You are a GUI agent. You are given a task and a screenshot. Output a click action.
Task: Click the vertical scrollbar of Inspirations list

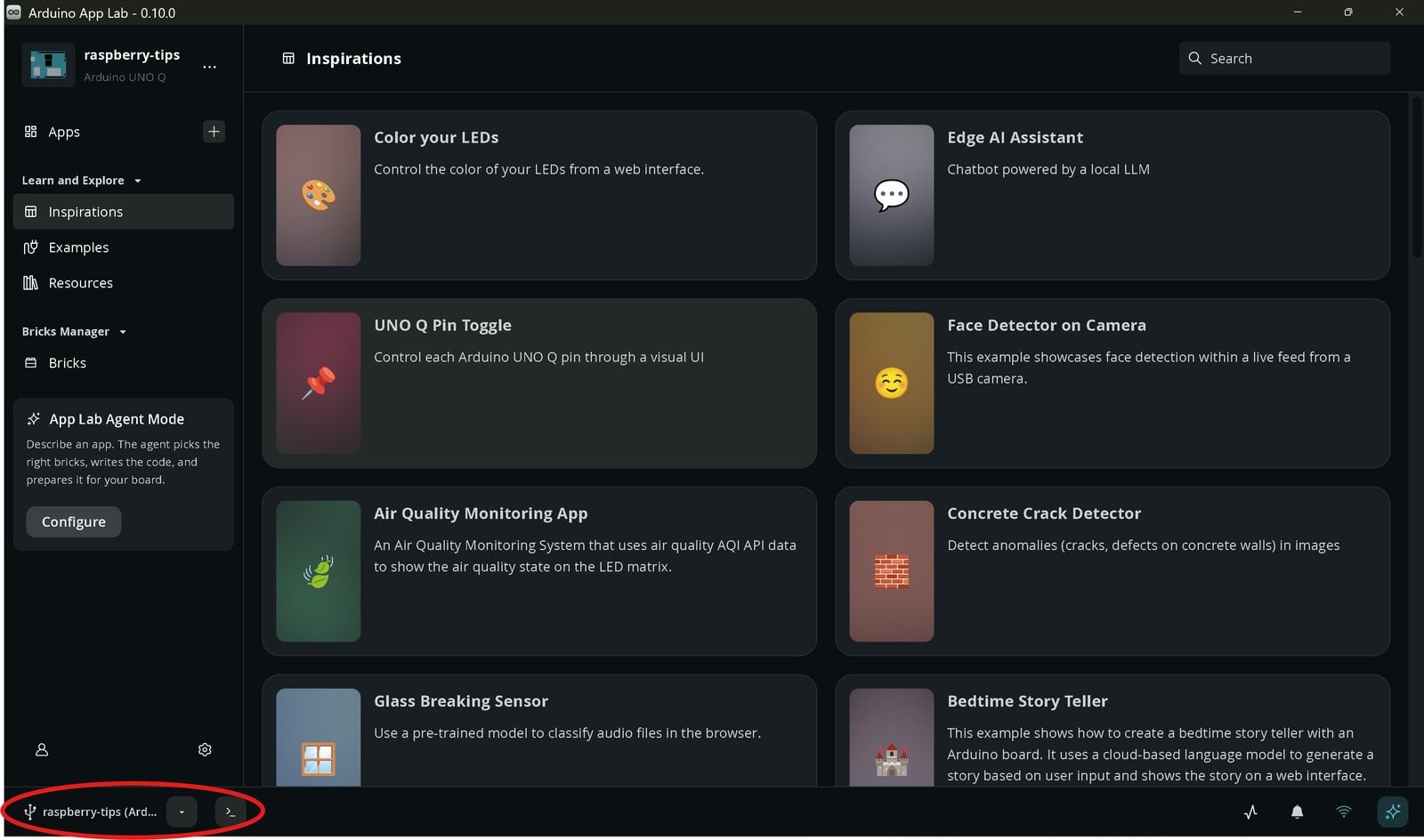(x=1417, y=177)
